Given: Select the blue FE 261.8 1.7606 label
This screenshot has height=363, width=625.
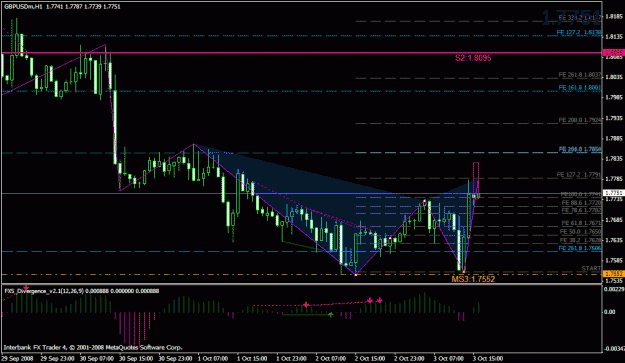Looking at the screenshot, I should point(580,248).
